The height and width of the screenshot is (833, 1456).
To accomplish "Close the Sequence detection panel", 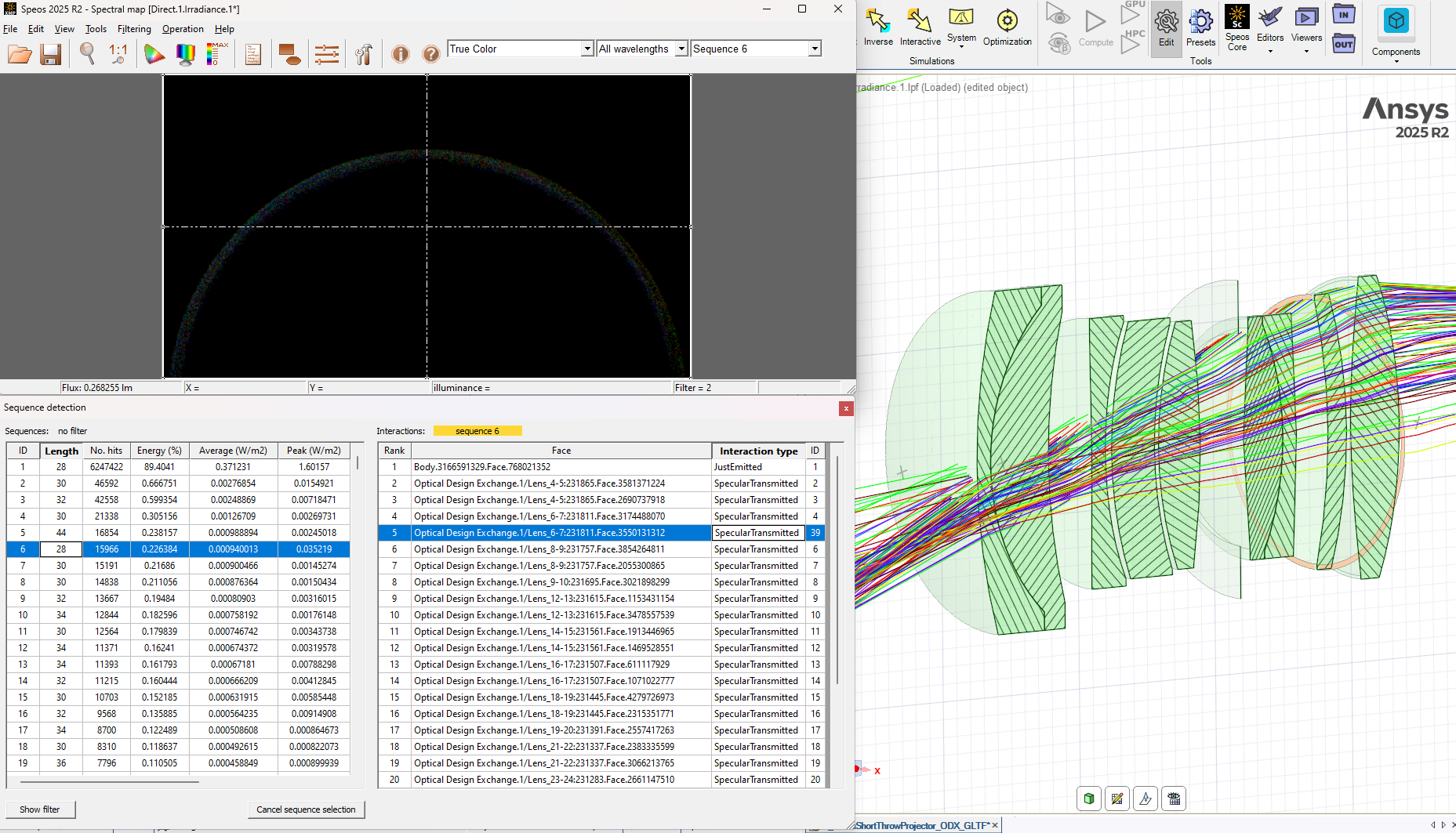I will (x=846, y=408).
